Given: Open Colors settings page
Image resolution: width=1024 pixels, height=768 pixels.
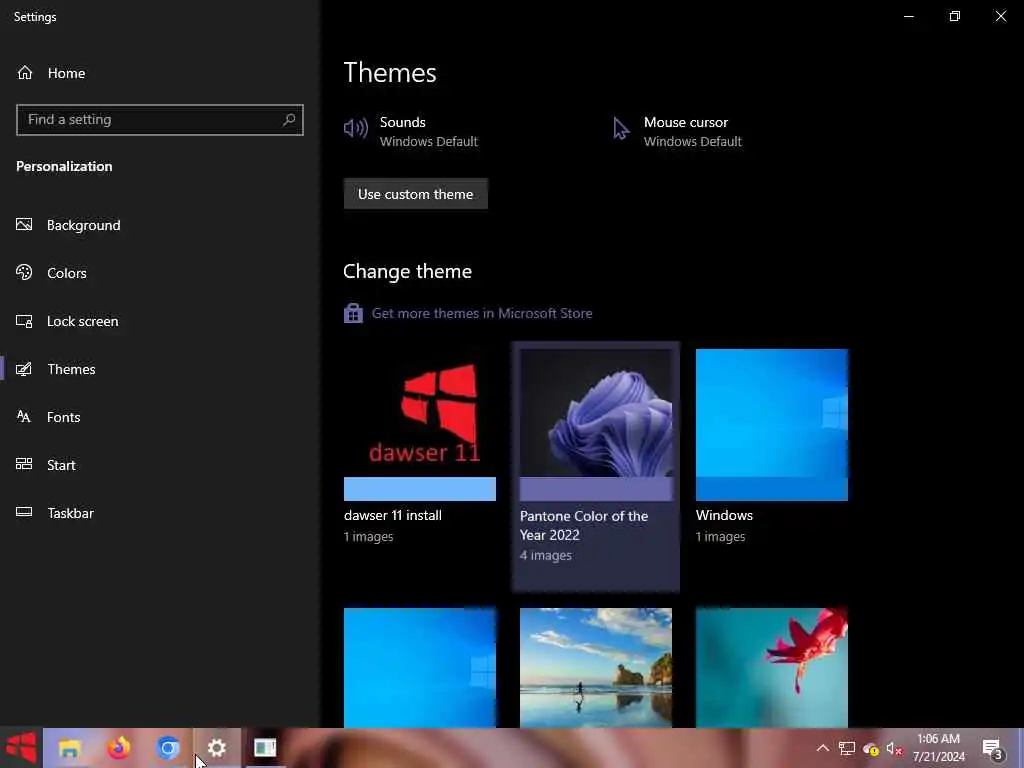Looking at the screenshot, I should tap(67, 273).
